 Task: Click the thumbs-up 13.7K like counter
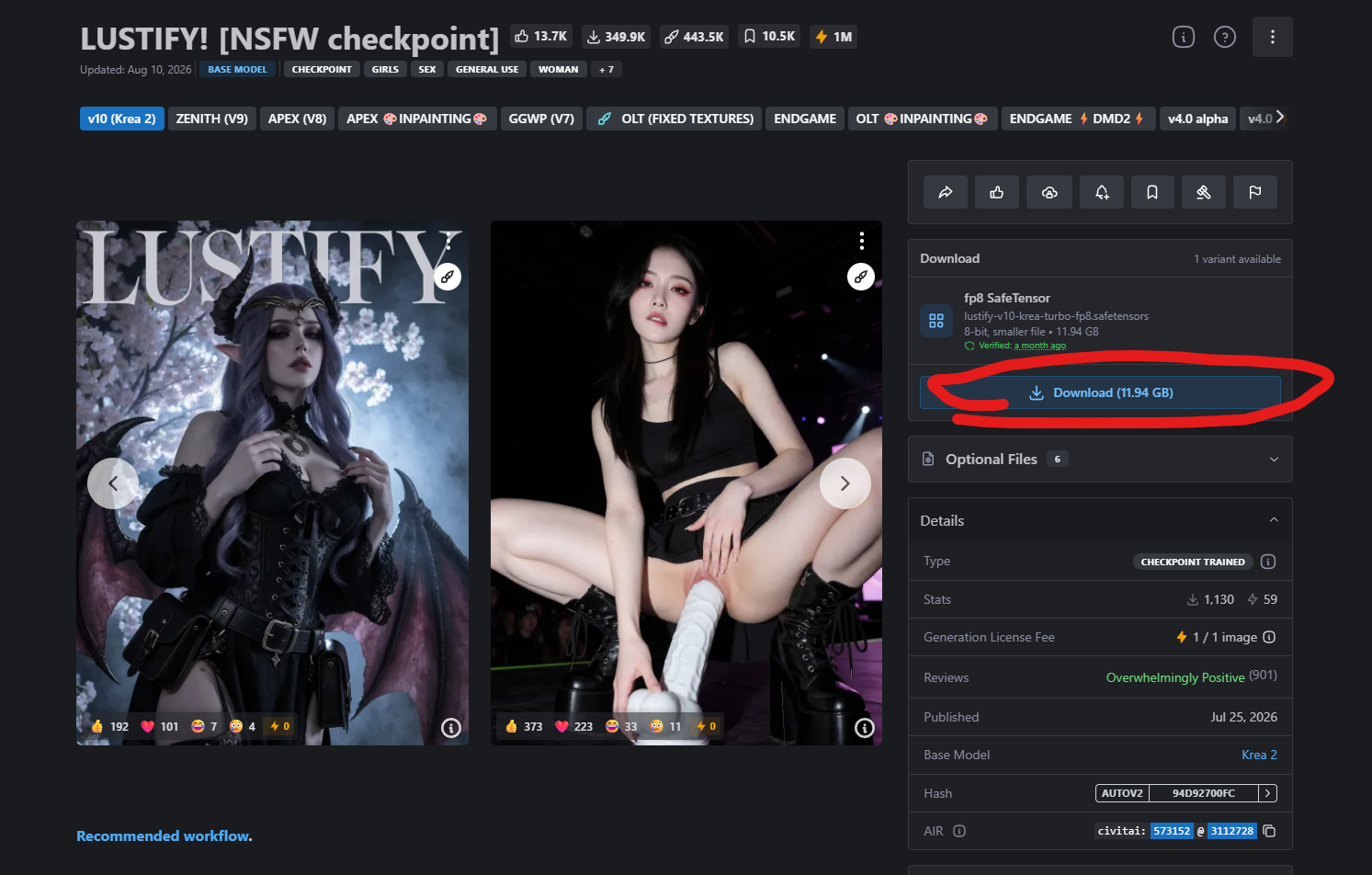tap(541, 37)
